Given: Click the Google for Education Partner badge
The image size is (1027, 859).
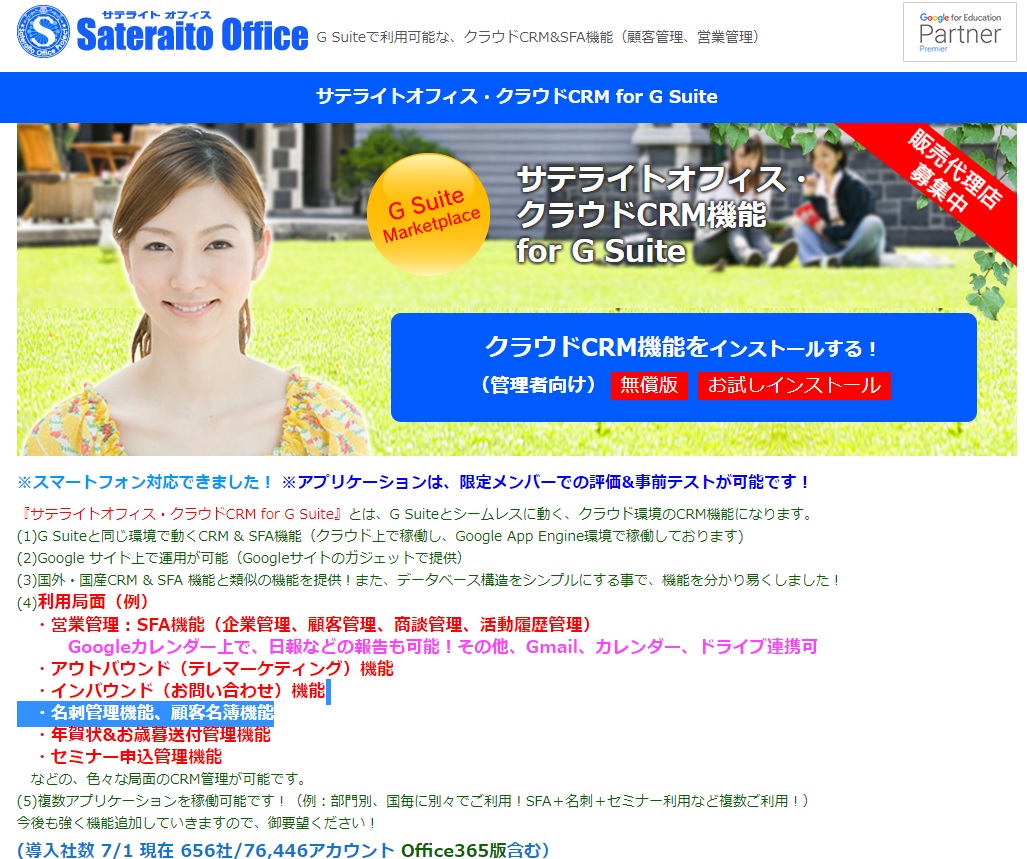Looking at the screenshot, I should 960,32.
